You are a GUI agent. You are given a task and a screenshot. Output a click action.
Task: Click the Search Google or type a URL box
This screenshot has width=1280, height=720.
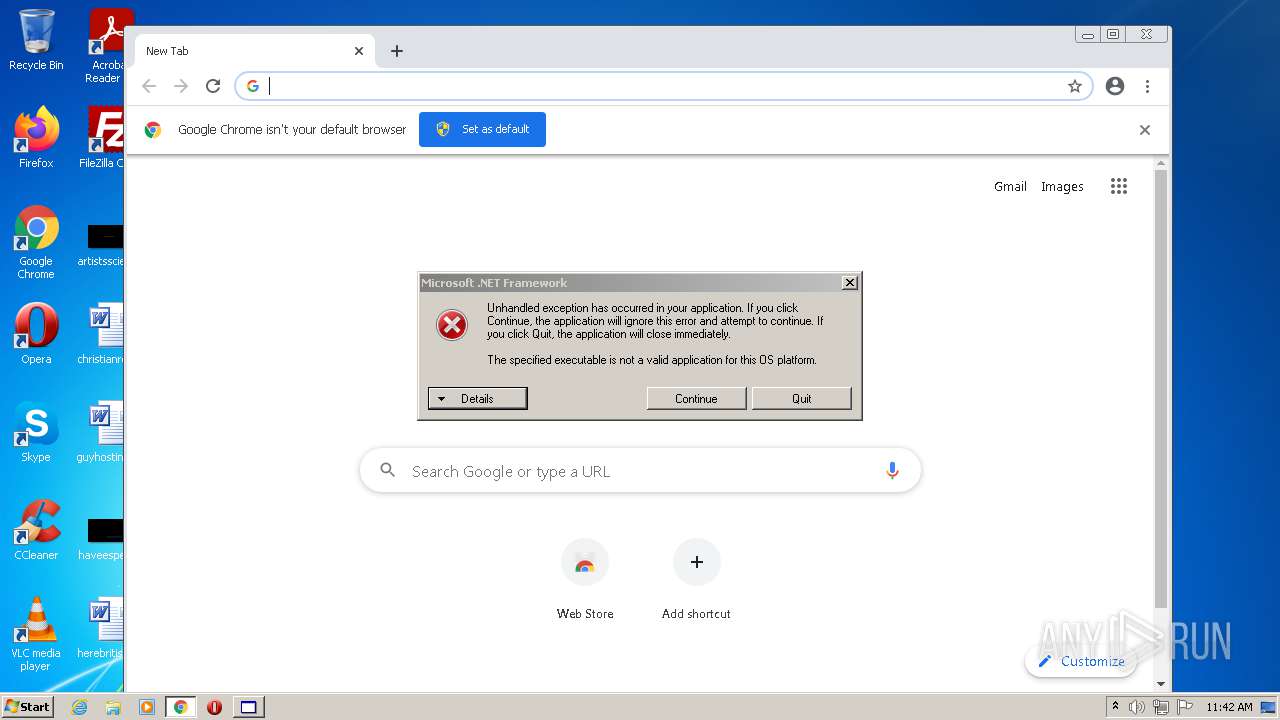[x=640, y=471]
